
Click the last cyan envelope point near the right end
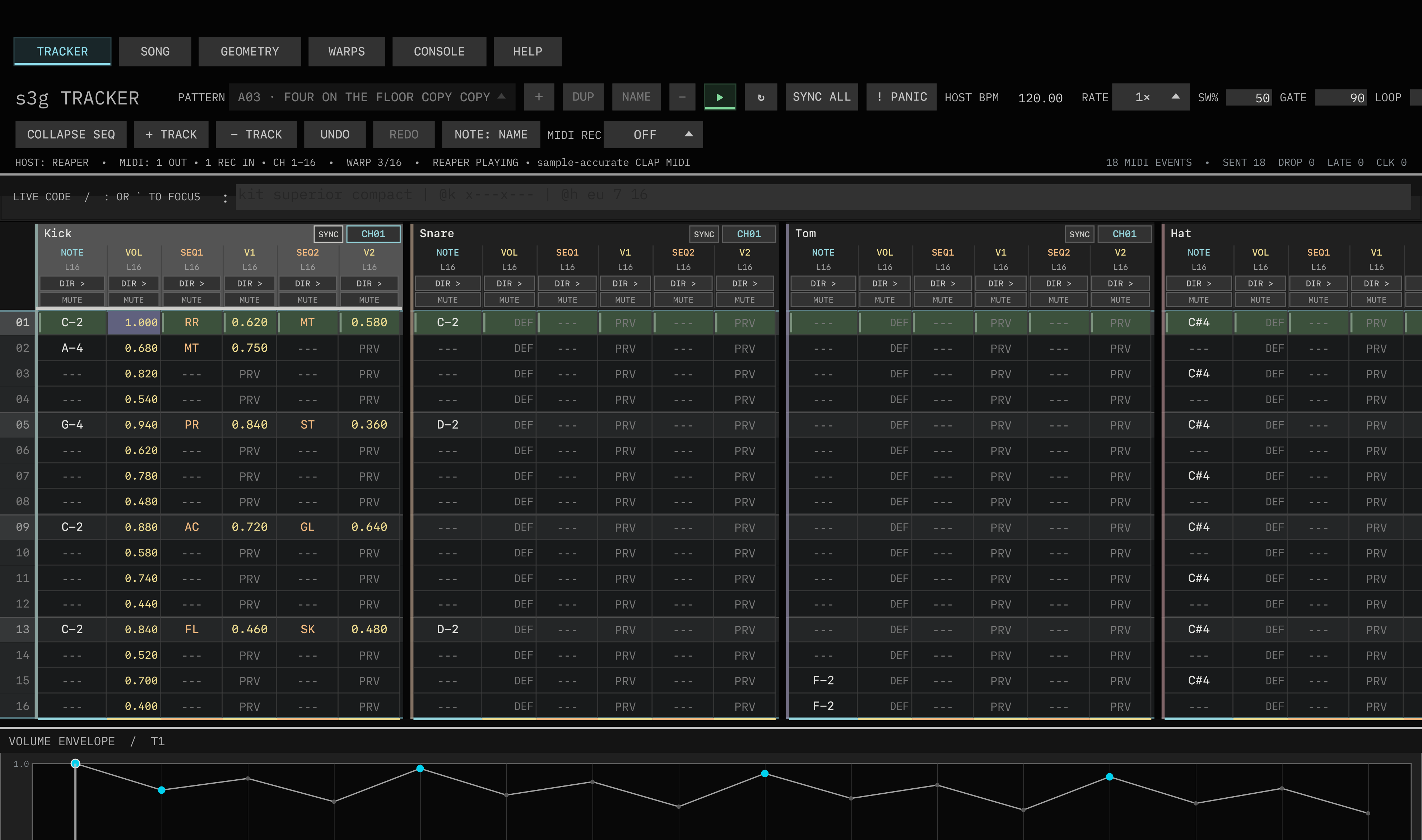pos(1110,777)
